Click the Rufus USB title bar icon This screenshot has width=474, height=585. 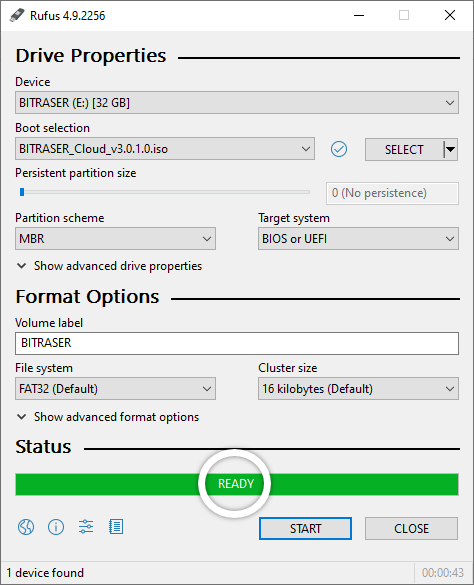pyautogui.click(x=17, y=15)
